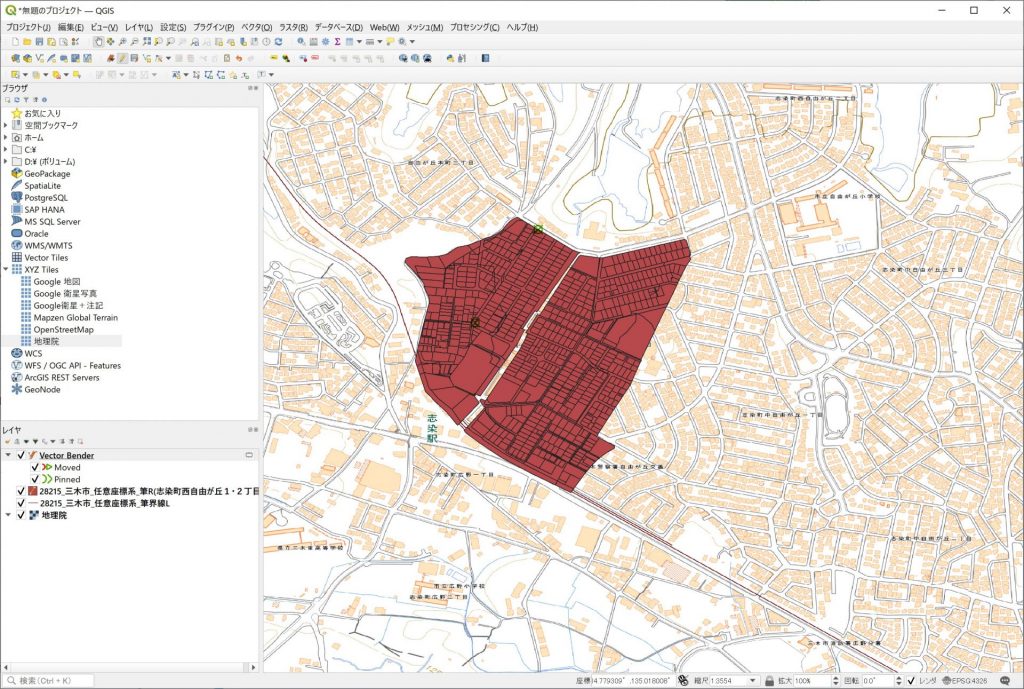The image size is (1024, 689).
Task: Open the statistics sigma icon
Action: click(x=337, y=42)
